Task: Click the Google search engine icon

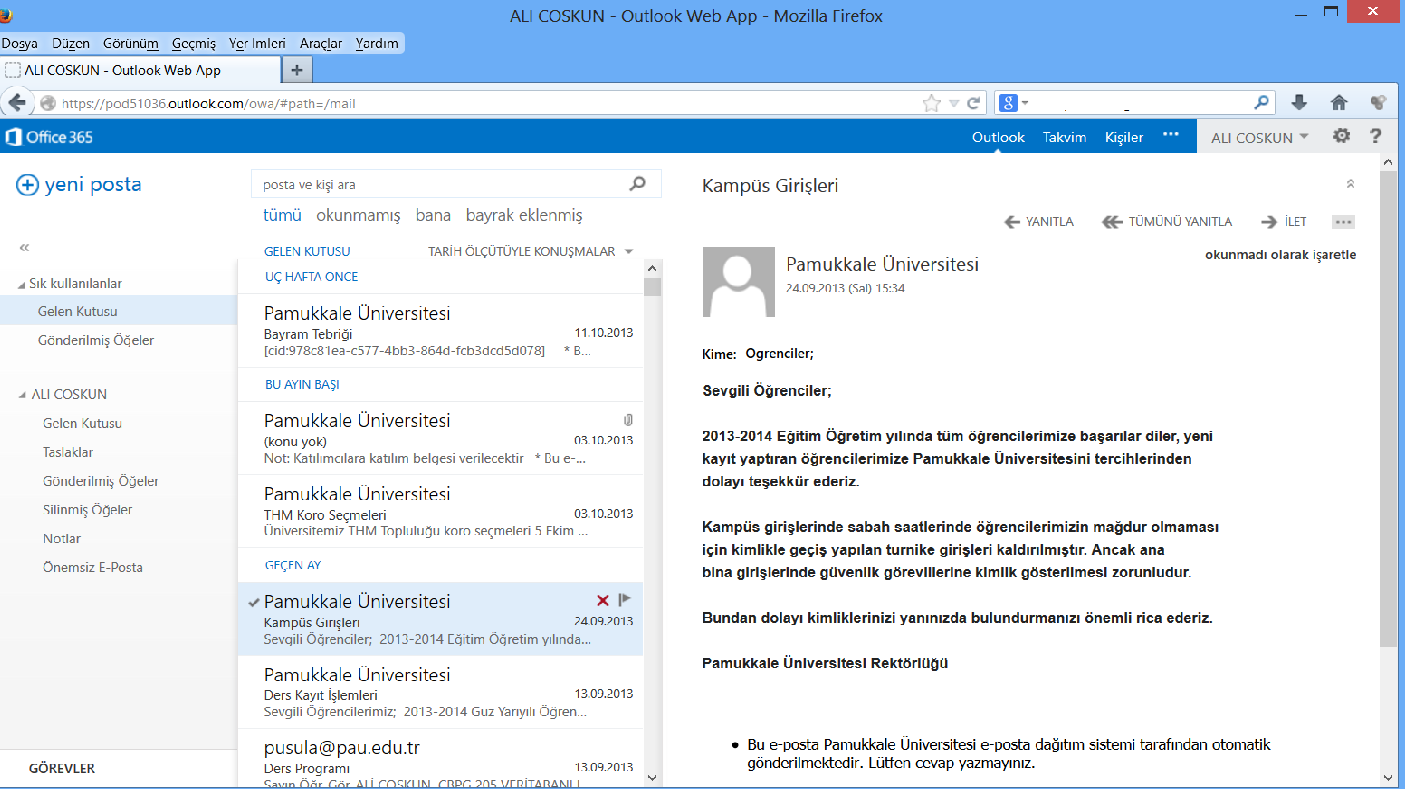Action: [1008, 102]
